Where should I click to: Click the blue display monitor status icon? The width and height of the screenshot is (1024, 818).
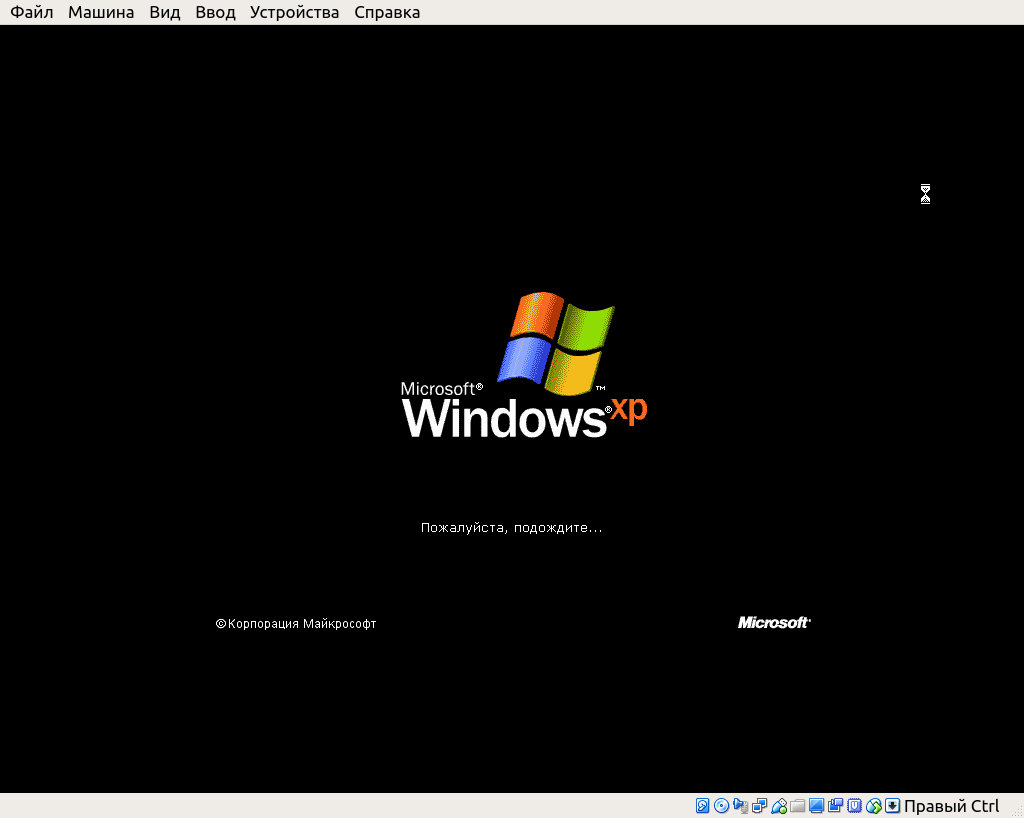816,806
